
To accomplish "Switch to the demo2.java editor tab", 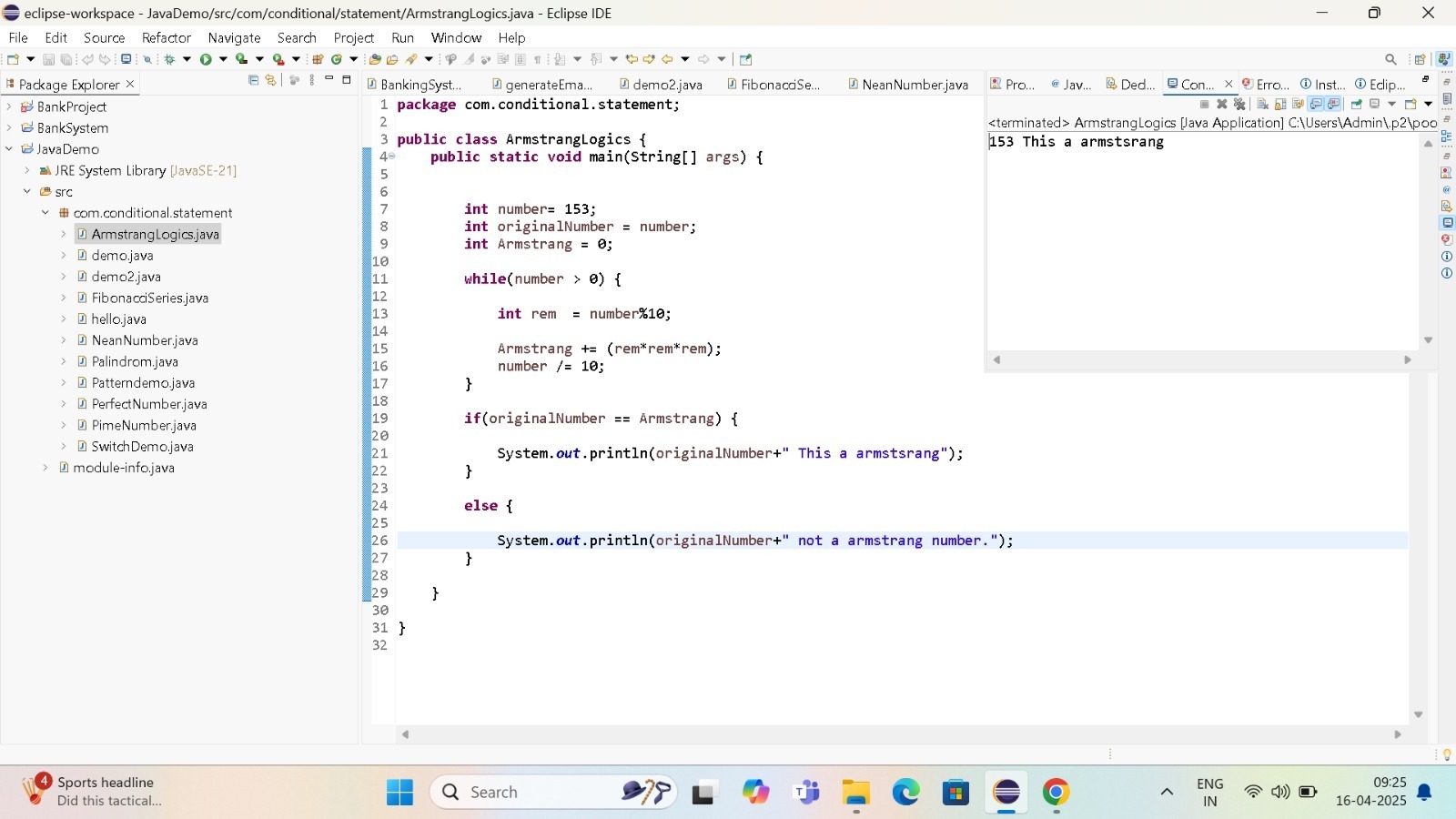I will pyautogui.click(x=661, y=84).
